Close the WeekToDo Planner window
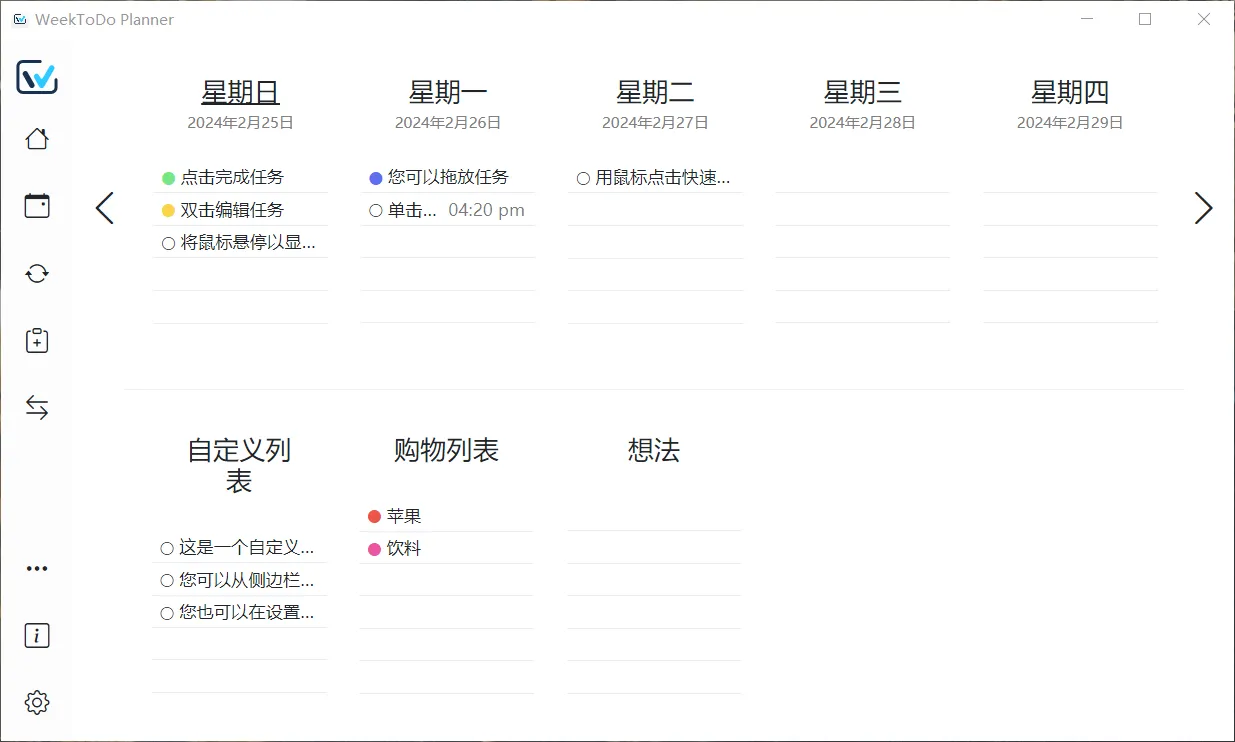Image resolution: width=1235 pixels, height=742 pixels. (1204, 19)
